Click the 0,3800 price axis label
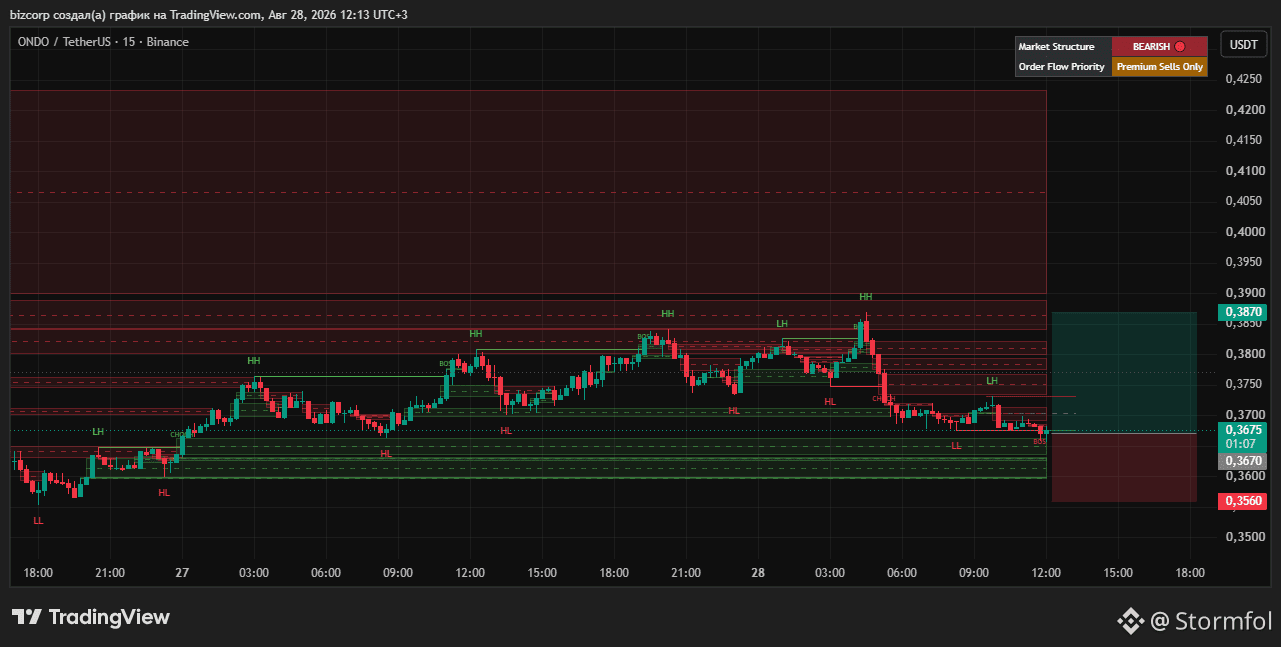This screenshot has height=647, width=1281. 1245,354
